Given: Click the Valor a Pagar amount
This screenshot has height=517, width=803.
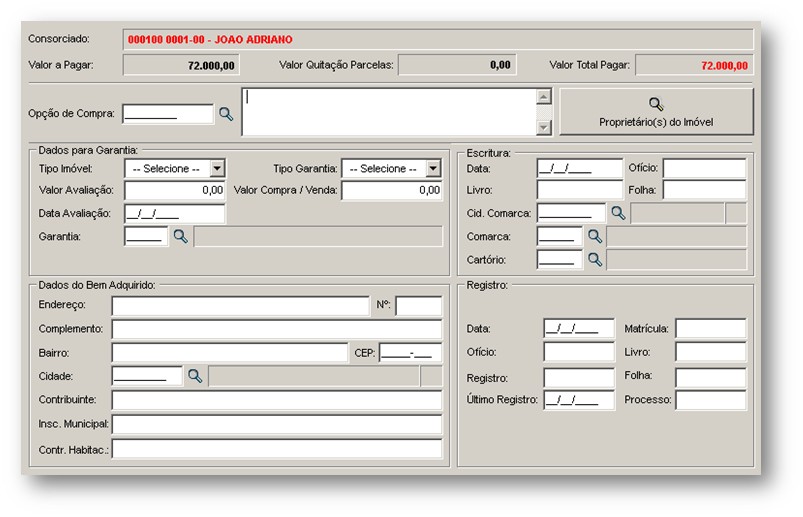Looking at the screenshot, I should click(x=211, y=66).
